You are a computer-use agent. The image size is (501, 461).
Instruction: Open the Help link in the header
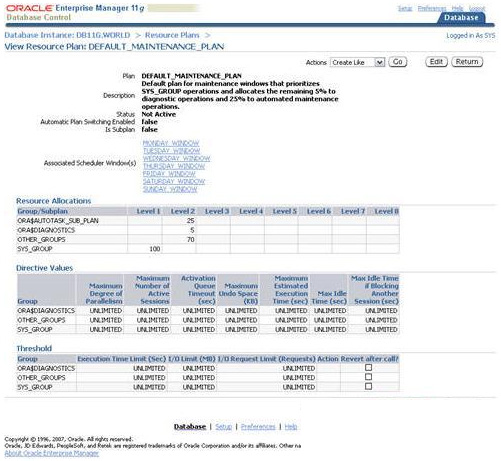point(457,8)
